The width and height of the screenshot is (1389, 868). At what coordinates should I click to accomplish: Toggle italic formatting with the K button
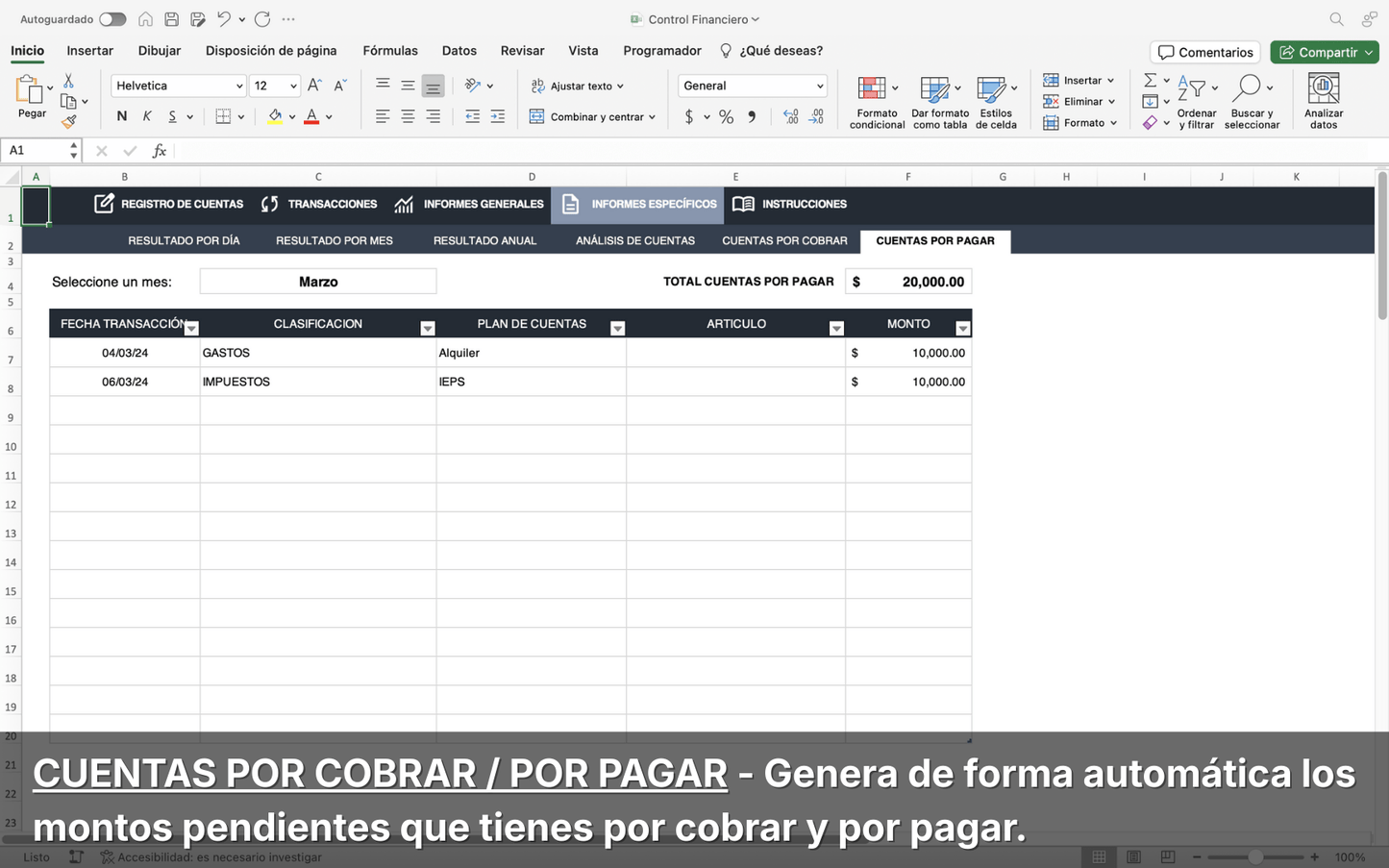tap(146, 116)
